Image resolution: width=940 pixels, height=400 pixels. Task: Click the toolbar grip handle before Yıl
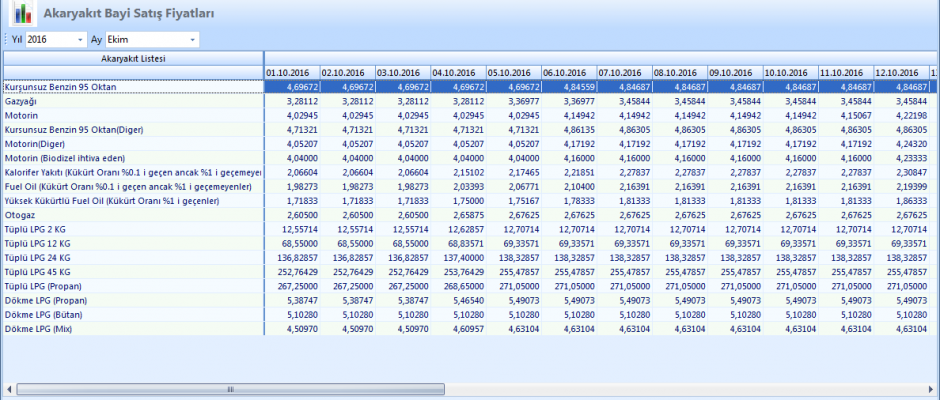[5, 39]
